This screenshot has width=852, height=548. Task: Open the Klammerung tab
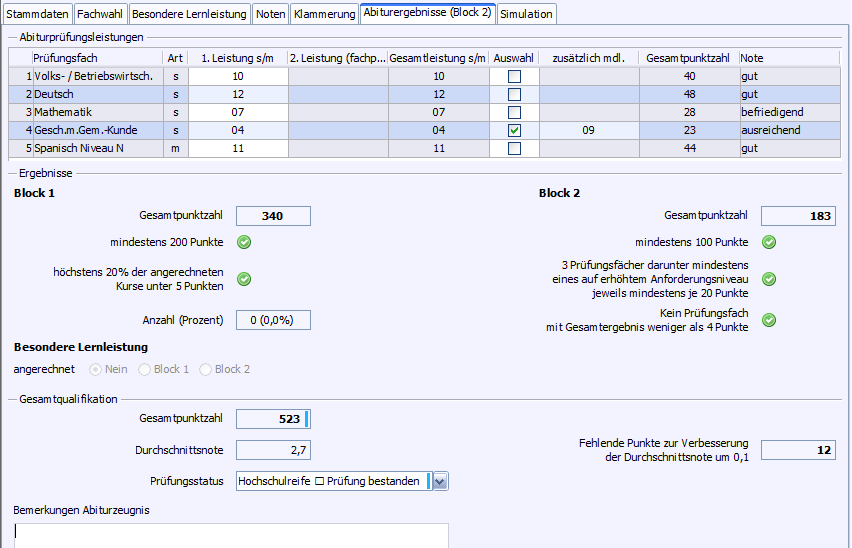[324, 14]
